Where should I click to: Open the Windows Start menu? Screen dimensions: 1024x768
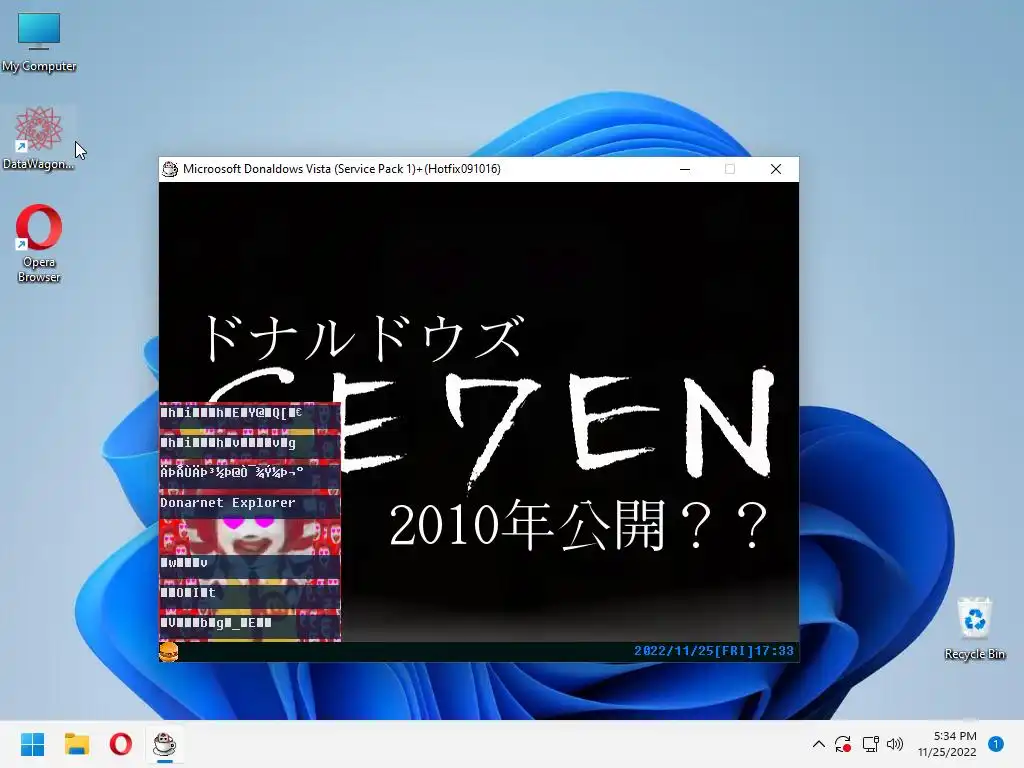pos(33,744)
